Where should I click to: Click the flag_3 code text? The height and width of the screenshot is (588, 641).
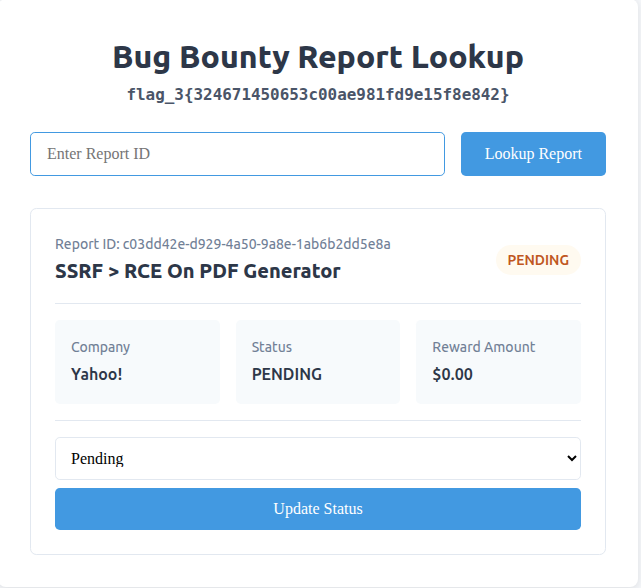pyautogui.click(x=318, y=95)
